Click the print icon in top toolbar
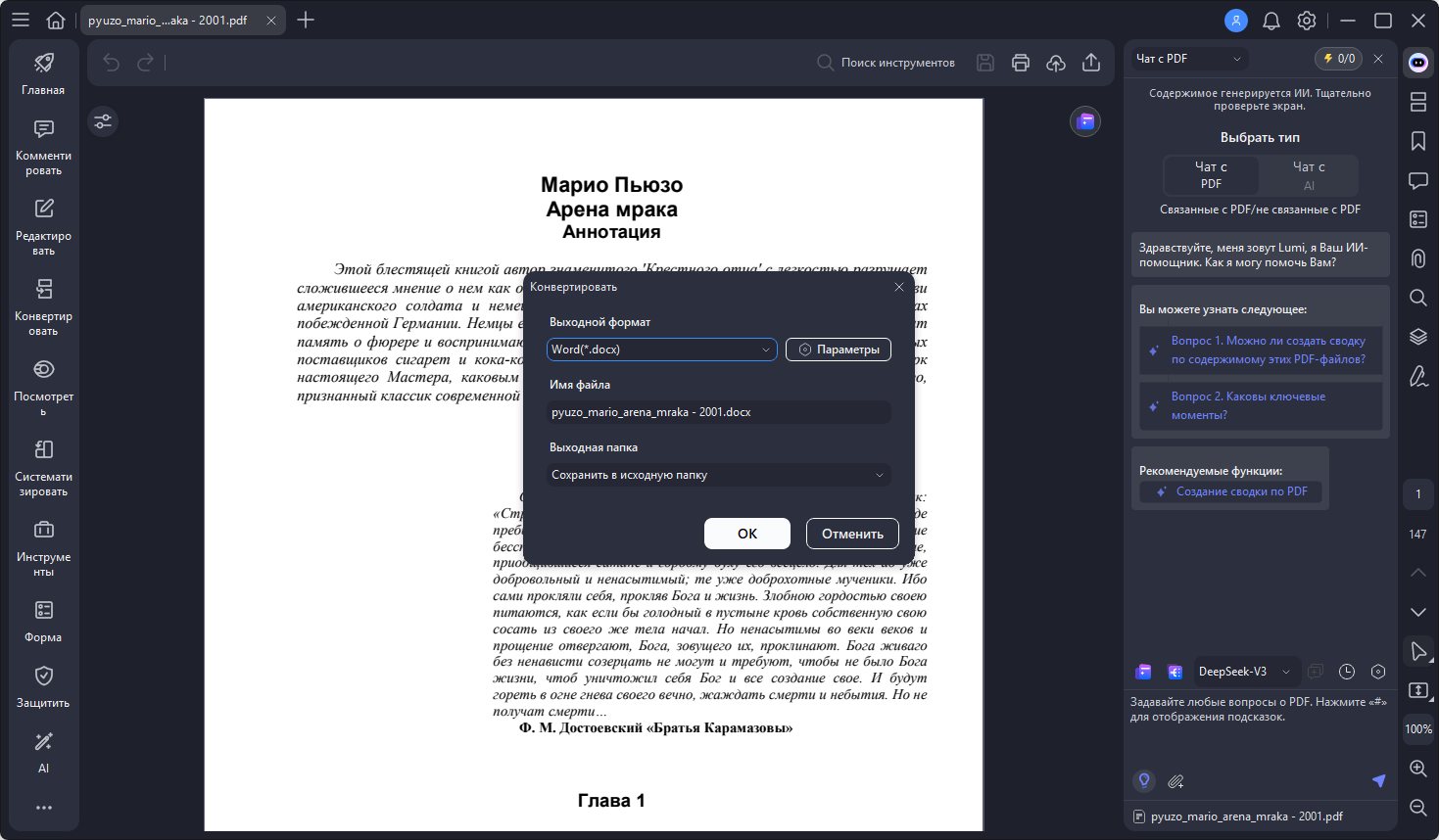Image resolution: width=1439 pixels, height=840 pixels. (1021, 63)
